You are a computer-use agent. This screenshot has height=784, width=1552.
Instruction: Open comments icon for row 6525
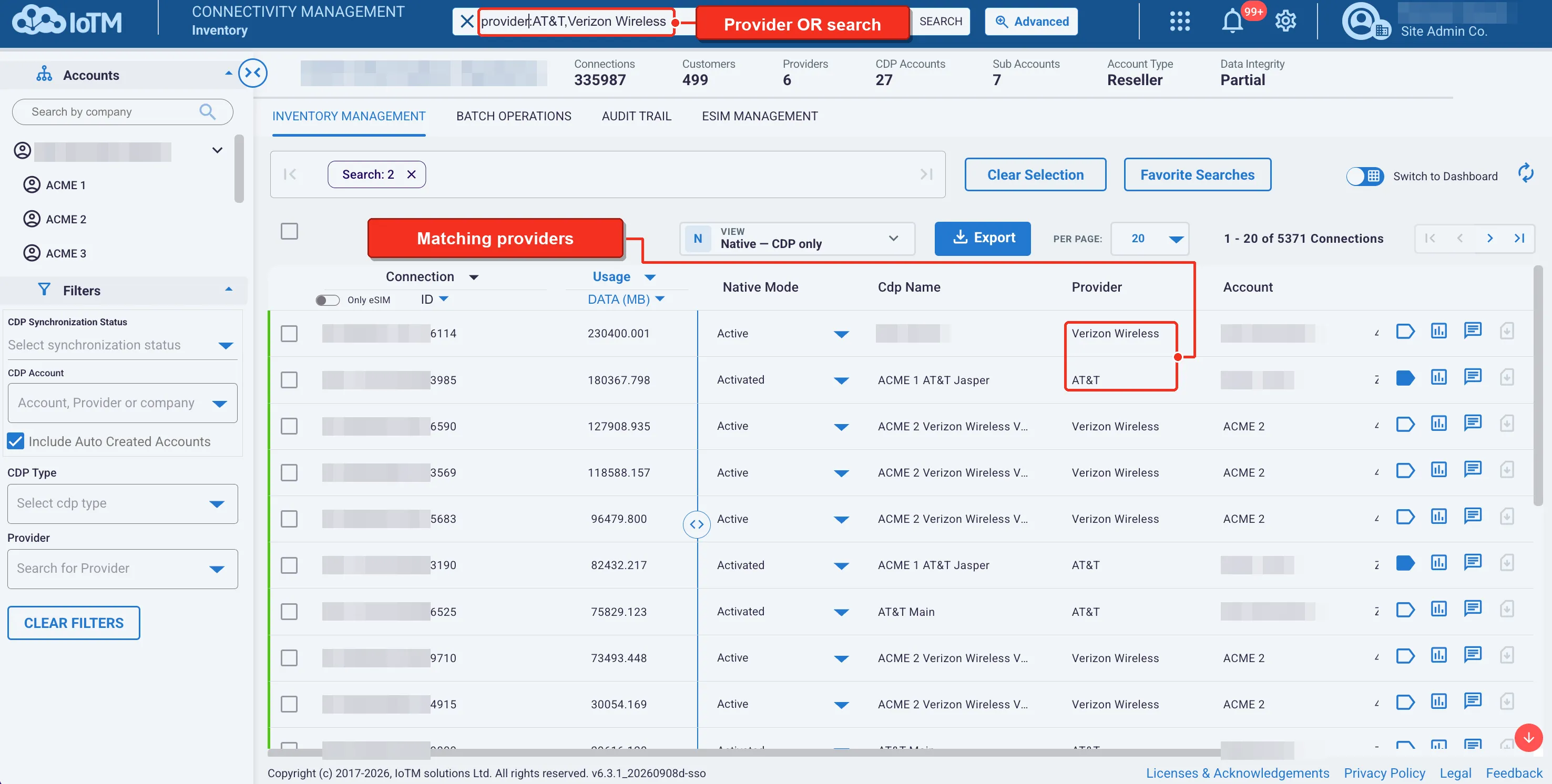click(1473, 609)
